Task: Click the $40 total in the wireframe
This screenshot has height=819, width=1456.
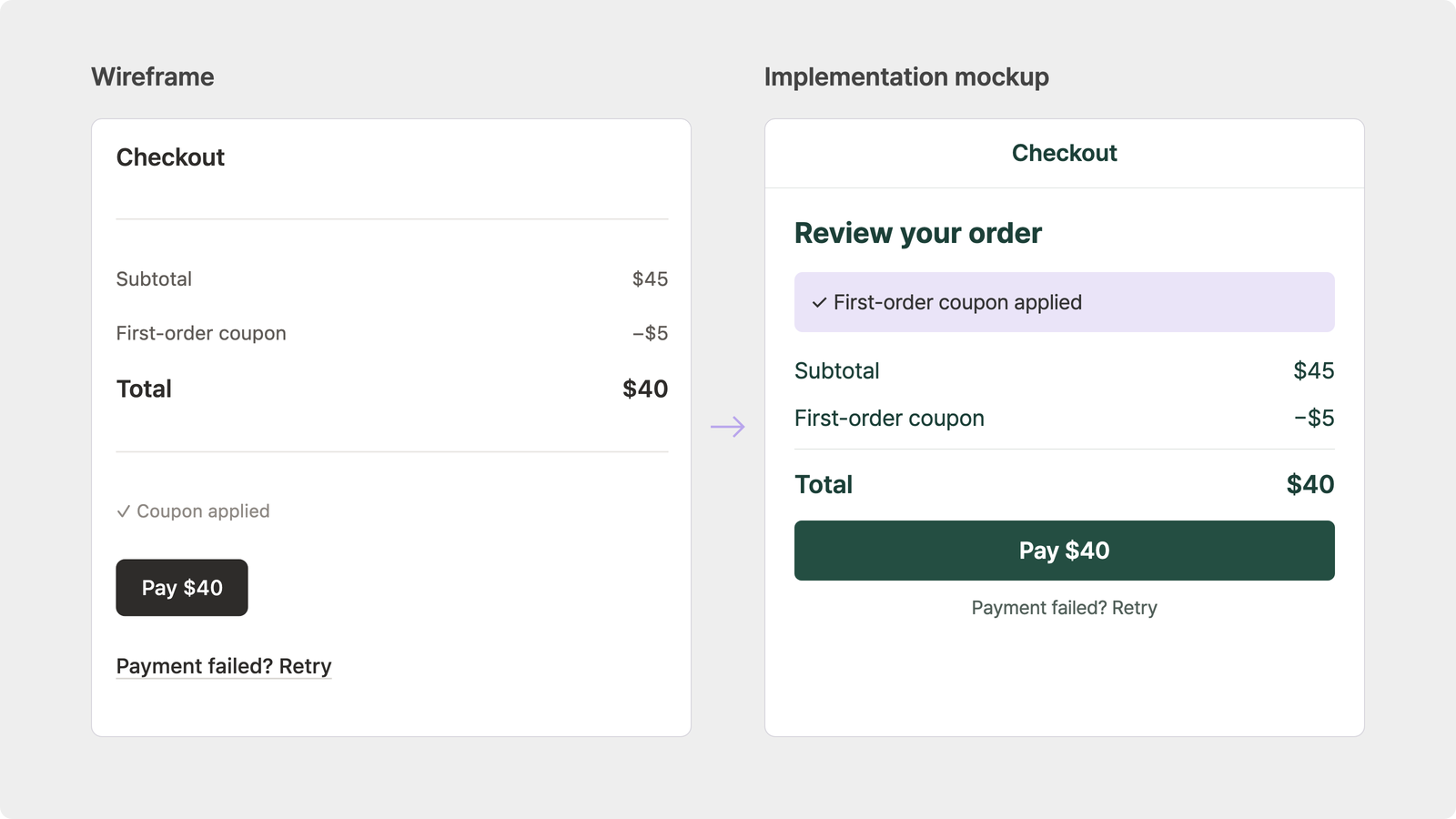Action: point(645,389)
